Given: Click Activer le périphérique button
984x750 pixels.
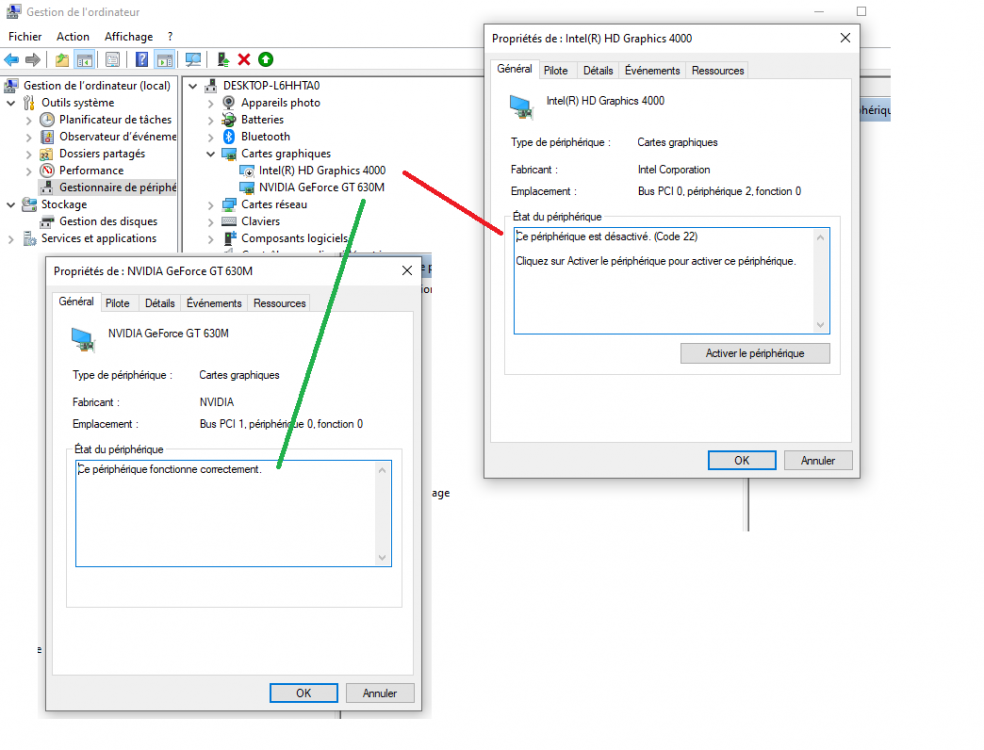Looking at the screenshot, I should 755,353.
